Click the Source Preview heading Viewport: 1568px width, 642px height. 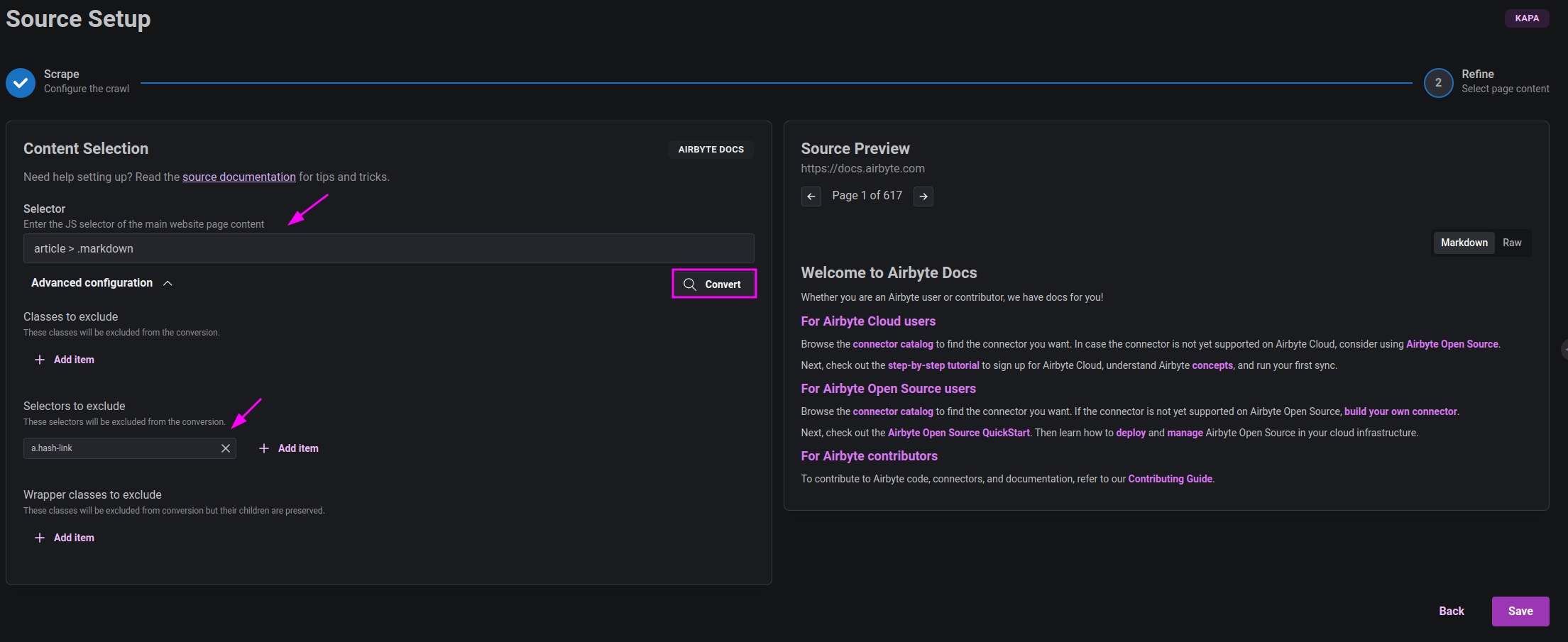[855, 149]
